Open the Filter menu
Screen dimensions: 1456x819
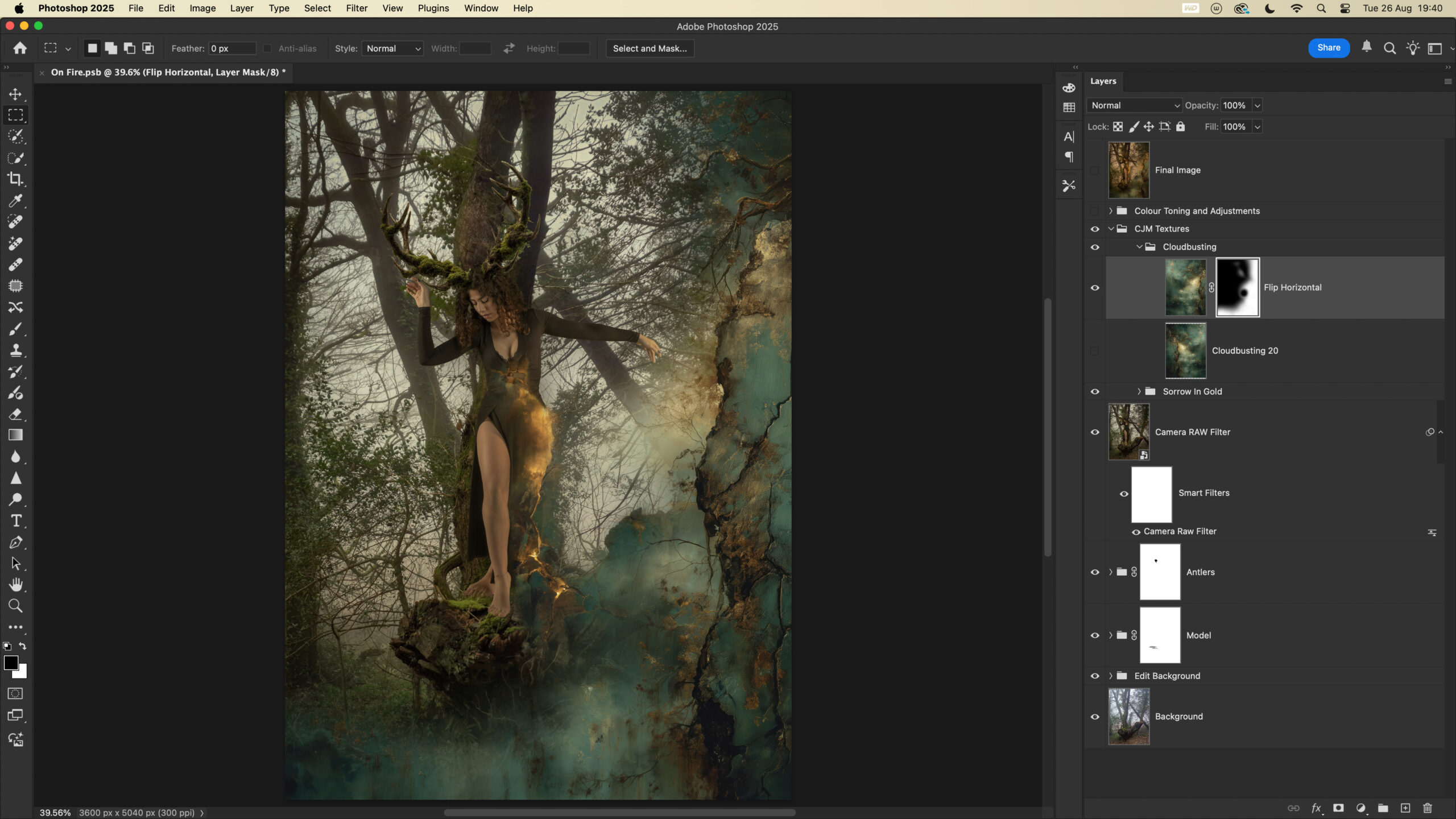coord(357,8)
